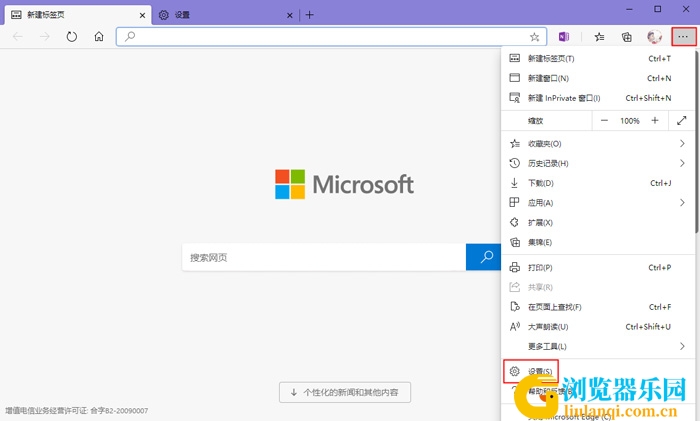Switch to the 设置 tab

(226, 15)
